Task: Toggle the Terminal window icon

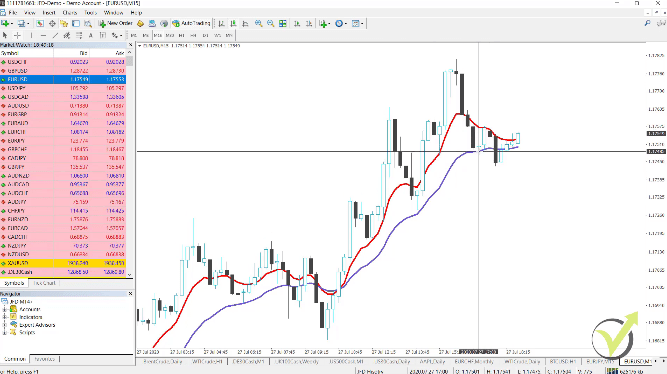Action: 76,23
